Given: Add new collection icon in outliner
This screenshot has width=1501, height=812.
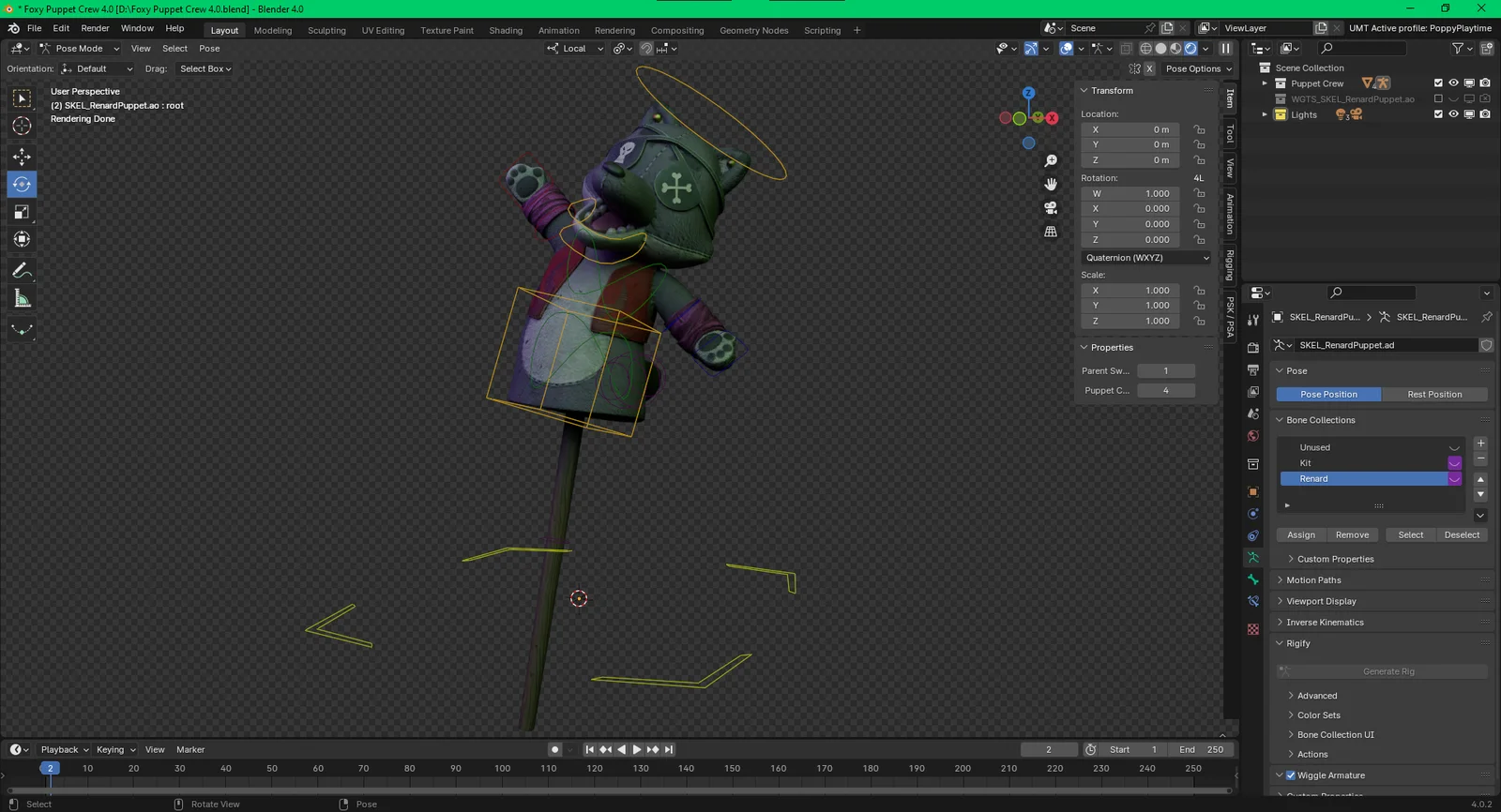Looking at the screenshot, I should pos(1487,48).
